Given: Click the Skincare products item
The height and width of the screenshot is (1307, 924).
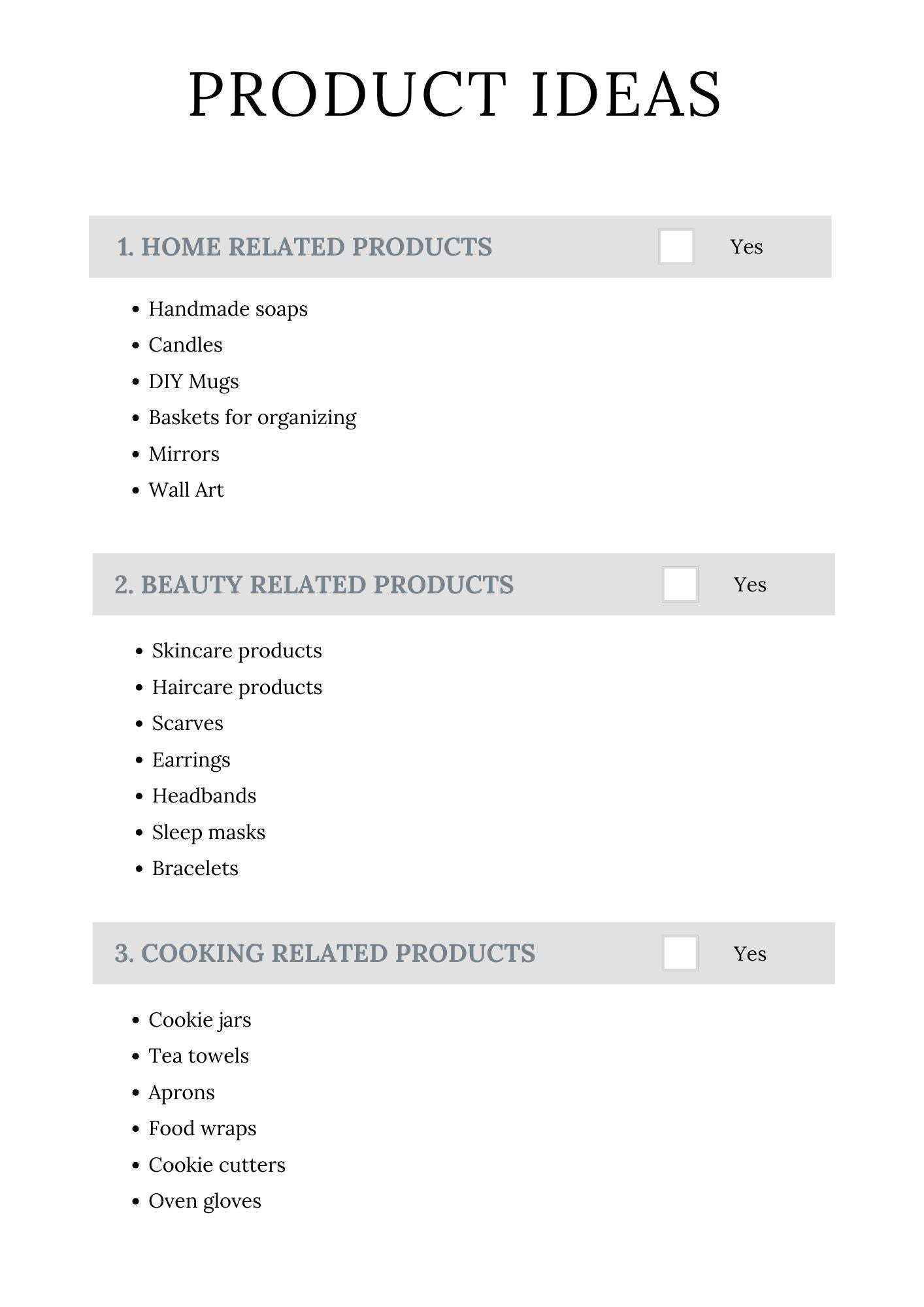Looking at the screenshot, I should point(237,651).
